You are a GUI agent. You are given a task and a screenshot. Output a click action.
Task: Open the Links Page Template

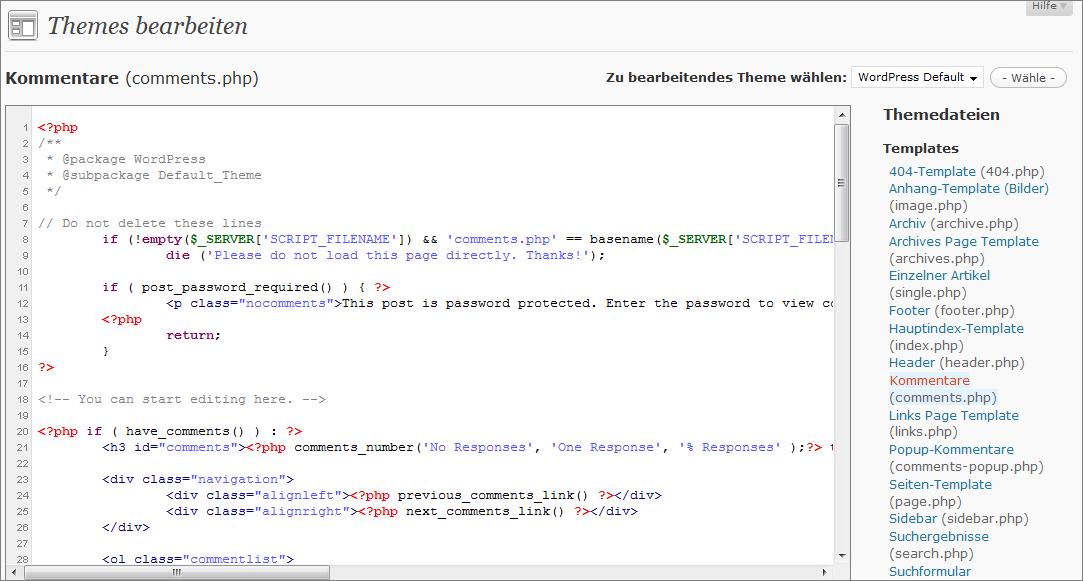click(953, 415)
